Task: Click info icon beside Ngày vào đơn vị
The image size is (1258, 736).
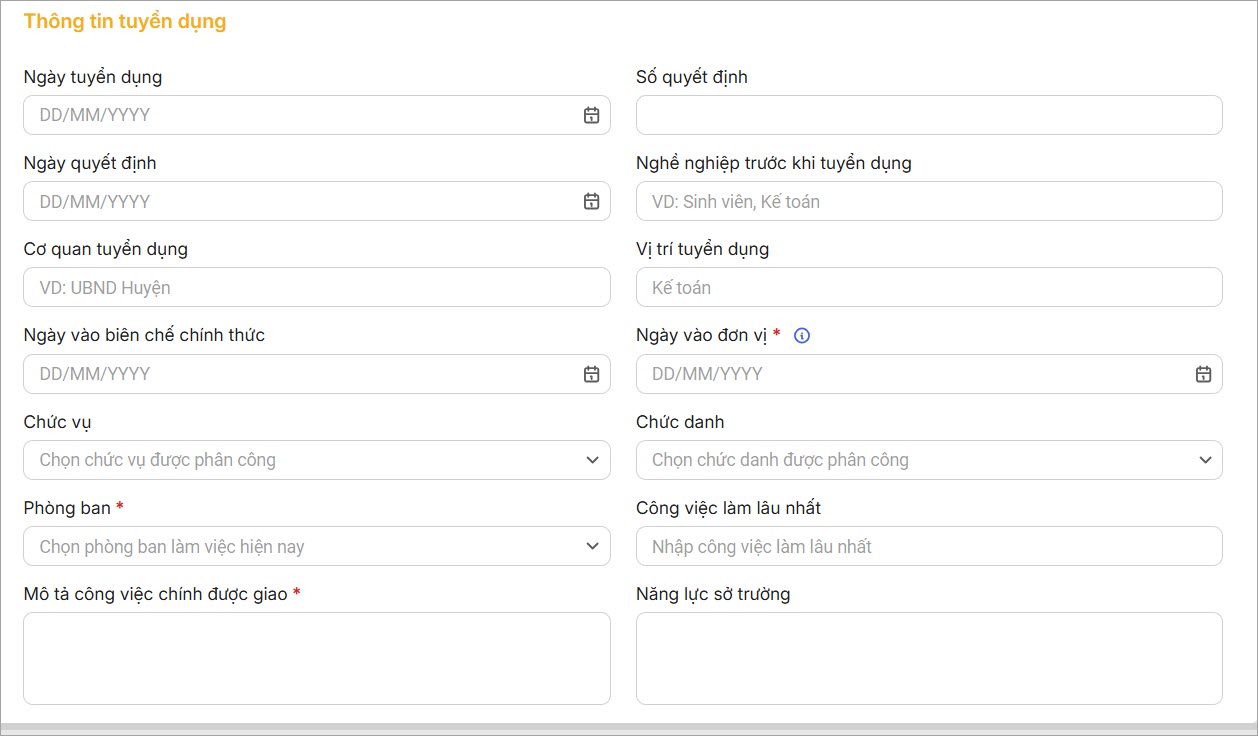Action: click(x=801, y=336)
